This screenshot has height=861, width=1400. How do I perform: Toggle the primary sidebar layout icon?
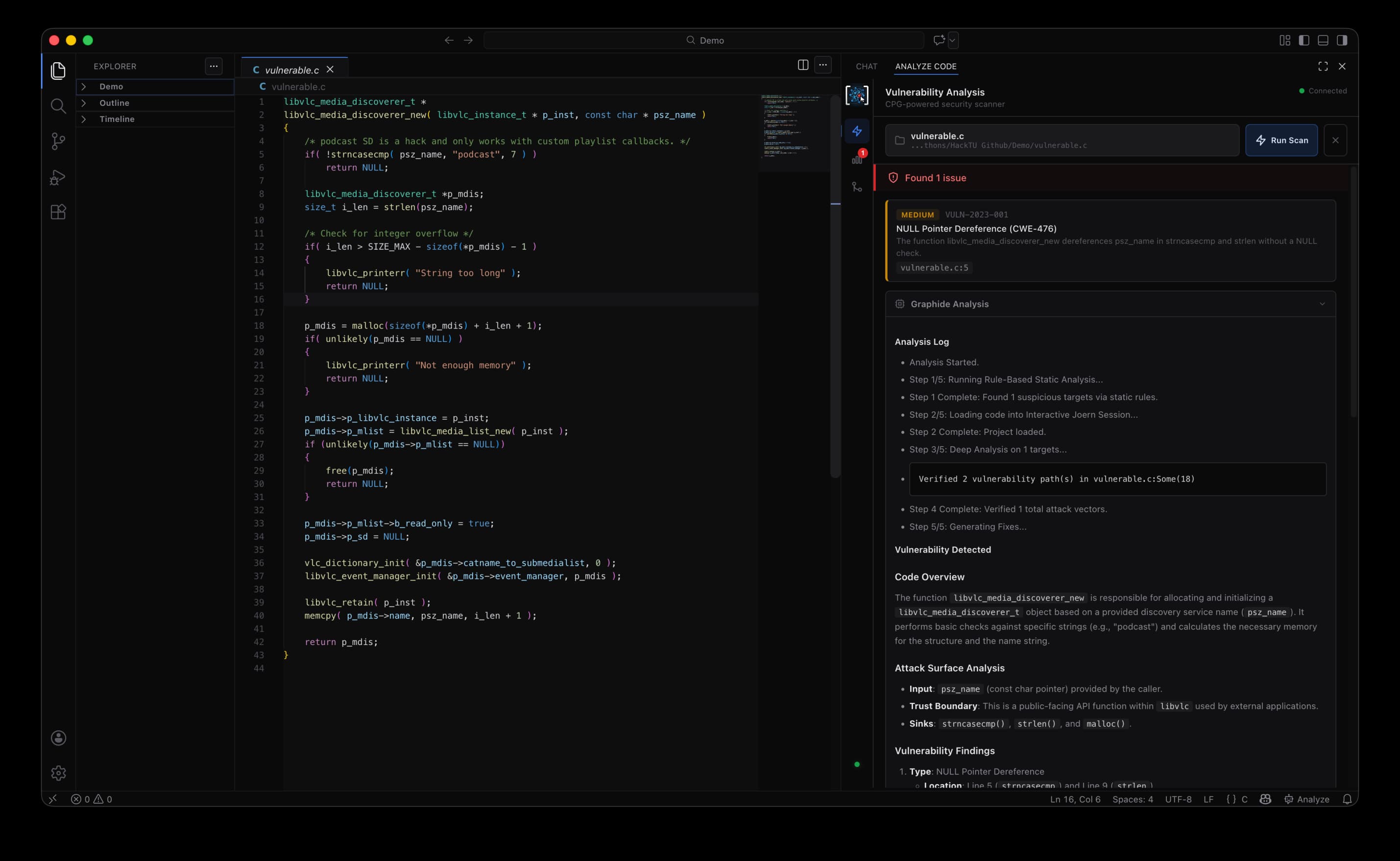(1303, 41)
